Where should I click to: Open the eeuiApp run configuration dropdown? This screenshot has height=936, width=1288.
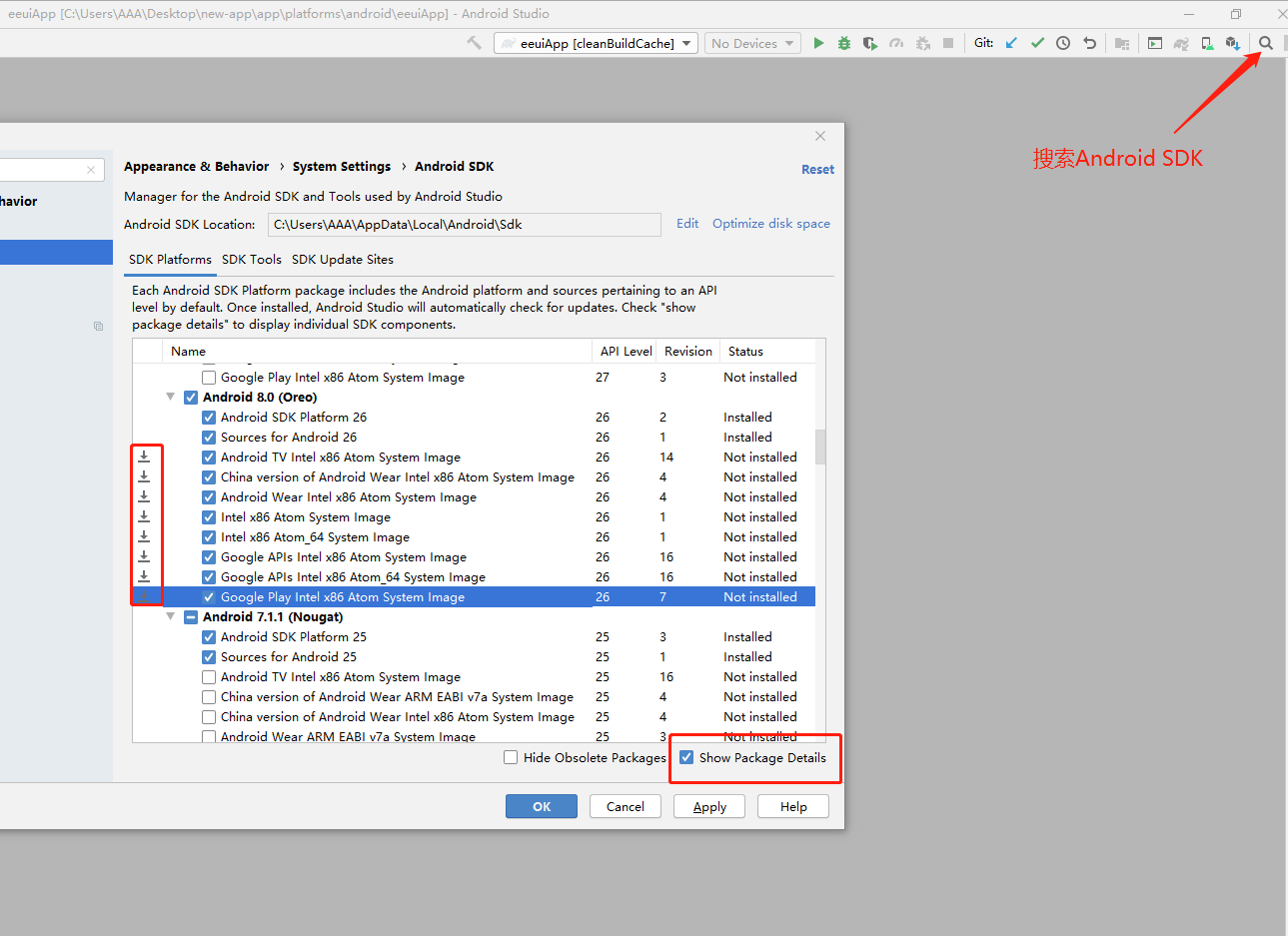click(x=596, y=43)
